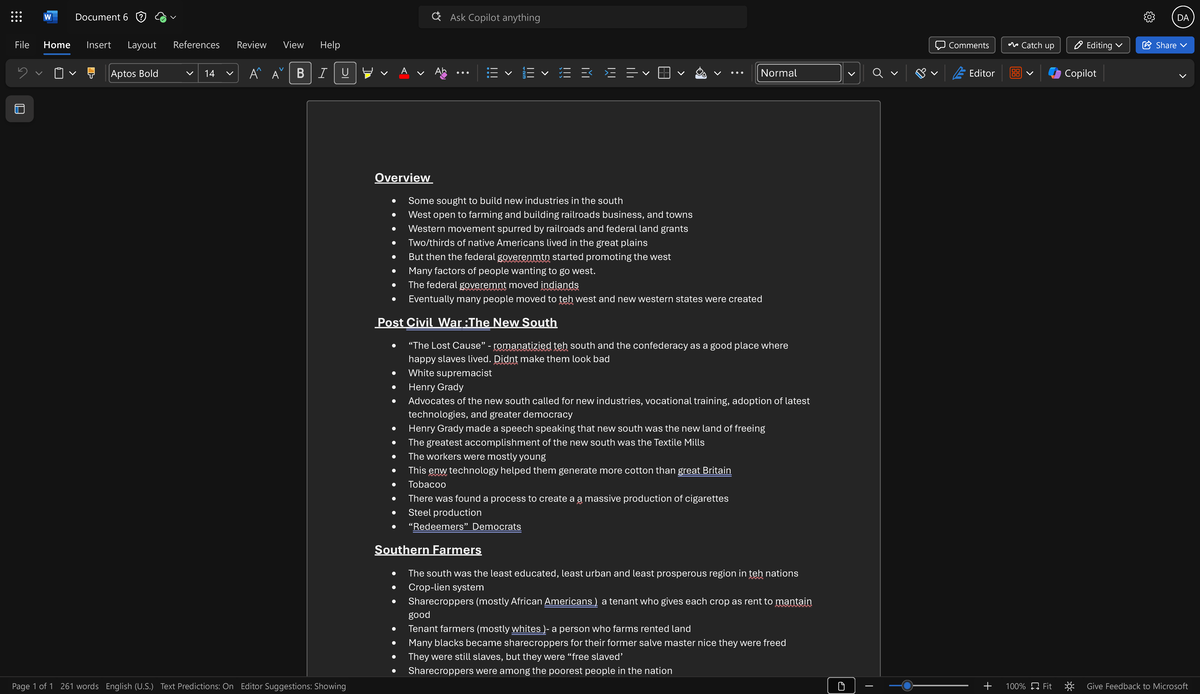1200x694 pixels.
Task: Toggle Bold formatting off
Action: tap(300, 73)
